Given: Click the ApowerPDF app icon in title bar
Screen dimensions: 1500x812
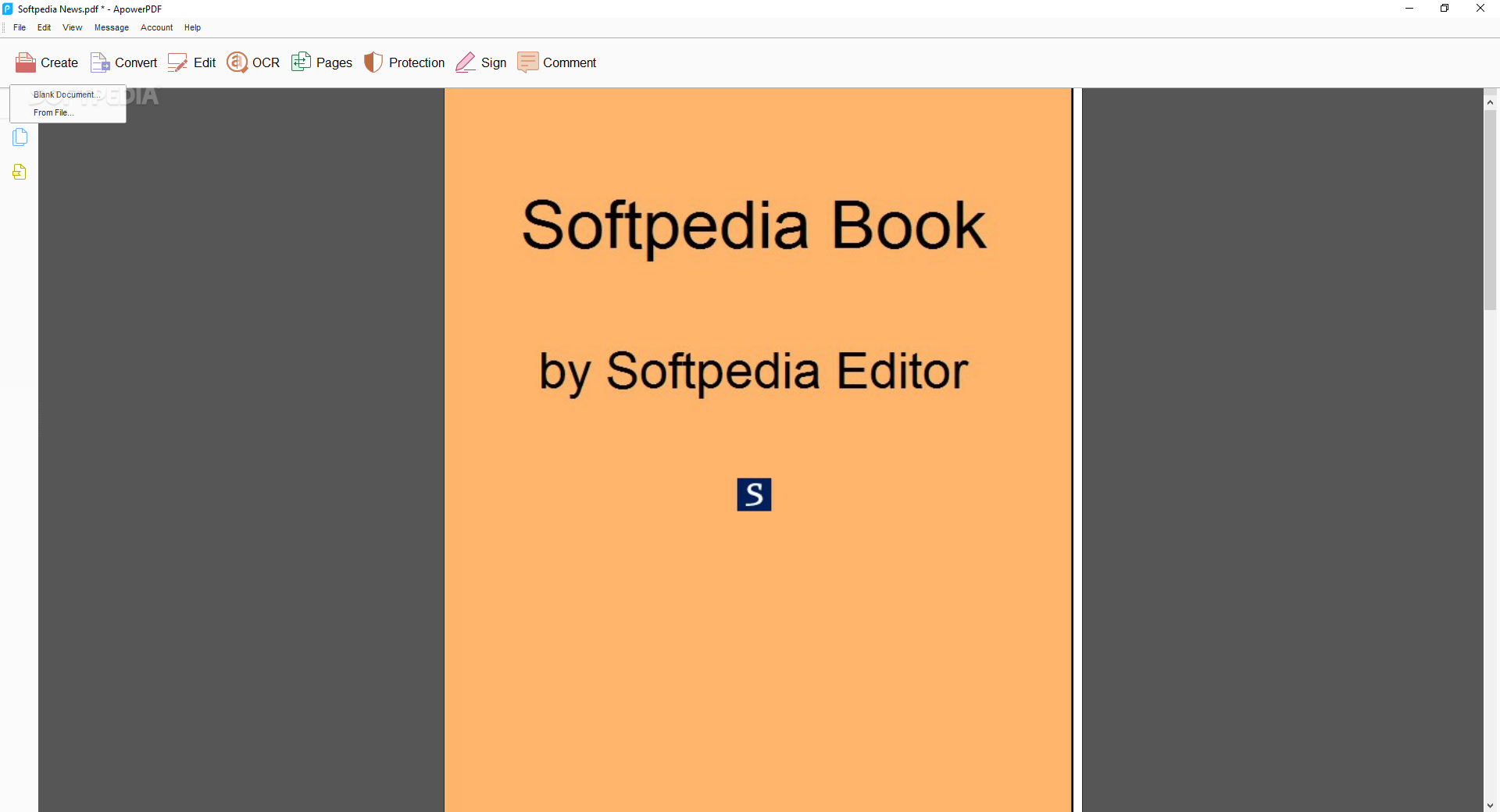Looking at the screenshot, I should click(8, 9).
